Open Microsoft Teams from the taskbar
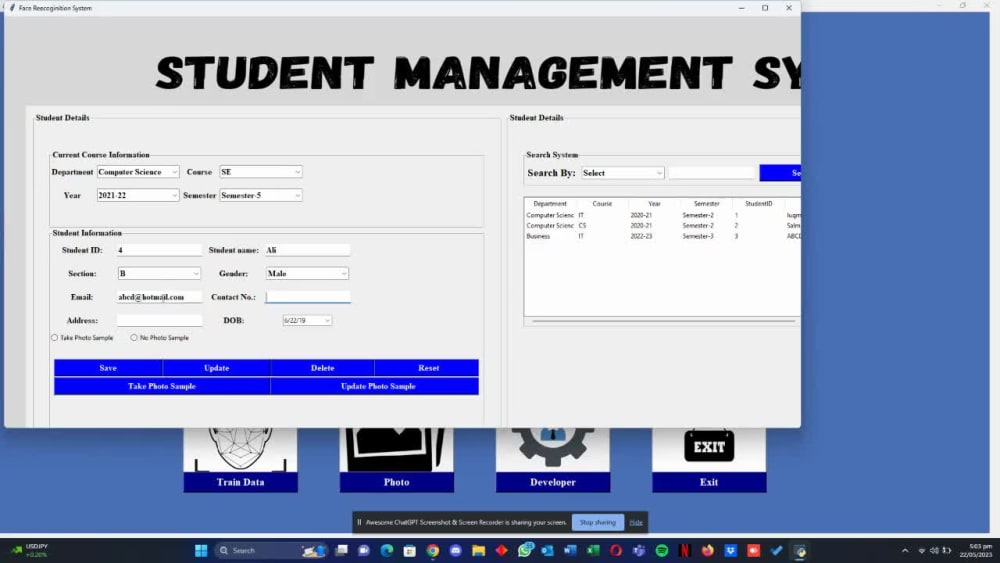 638,550
